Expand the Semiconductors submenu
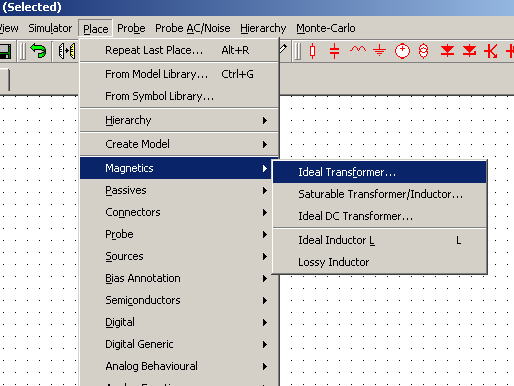 [179, 300]
